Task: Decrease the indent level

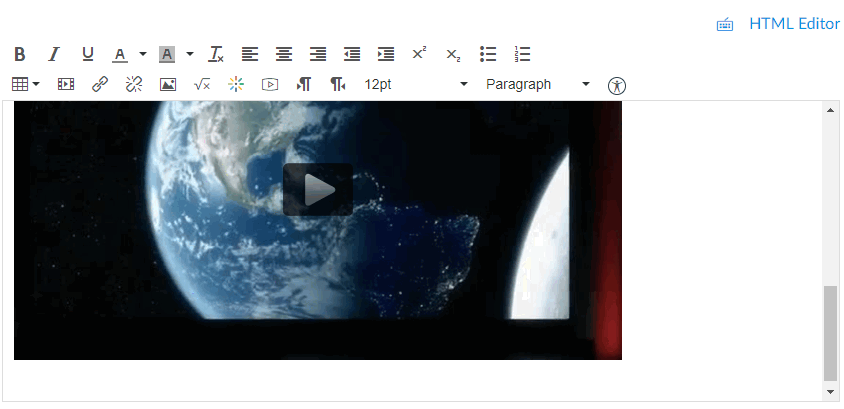Action: (351, 54)
